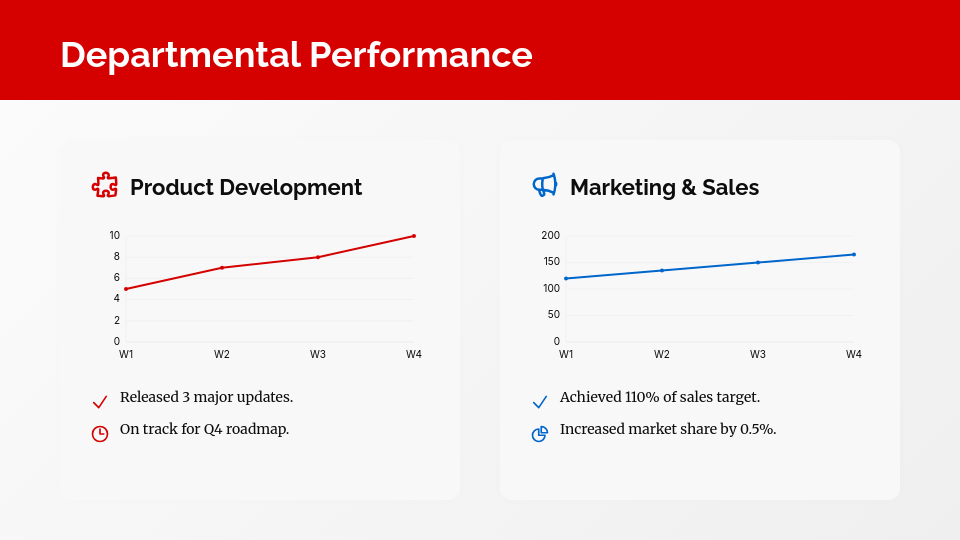Click the red checkmark beside Released updates
The width and height of the screenshot is (960, 540).
point(100,402)
